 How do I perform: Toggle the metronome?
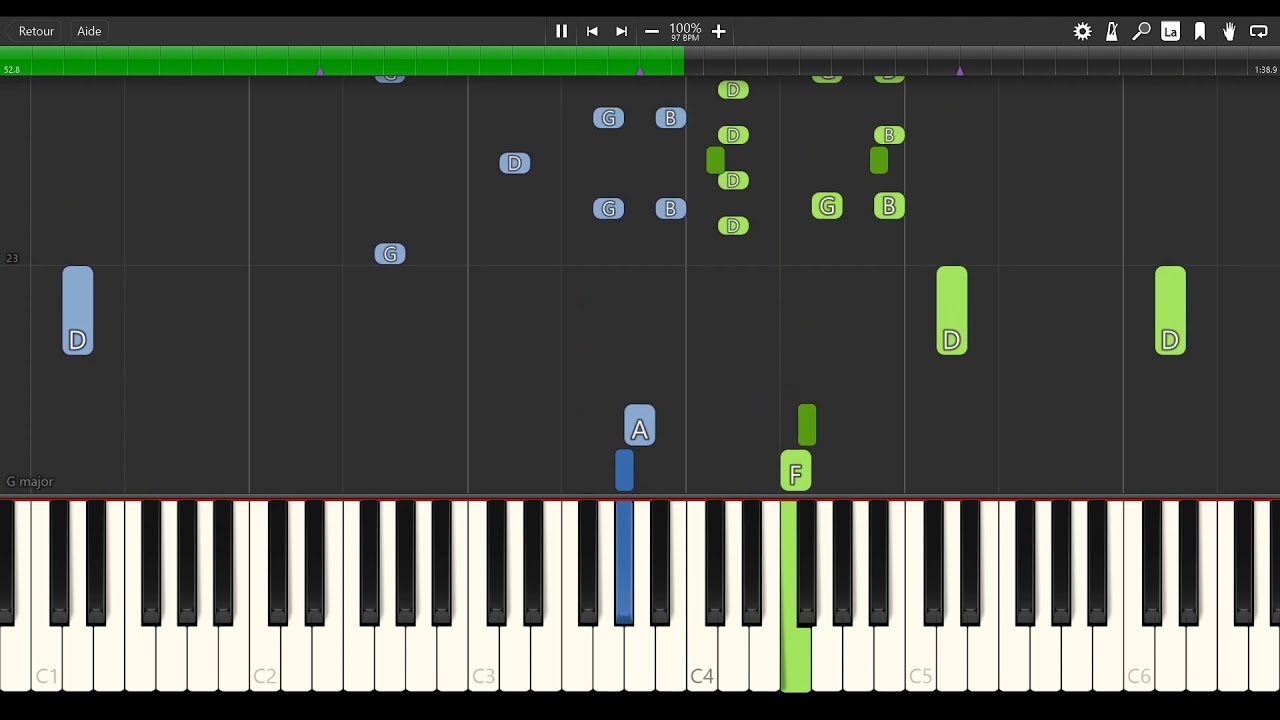1111,31
